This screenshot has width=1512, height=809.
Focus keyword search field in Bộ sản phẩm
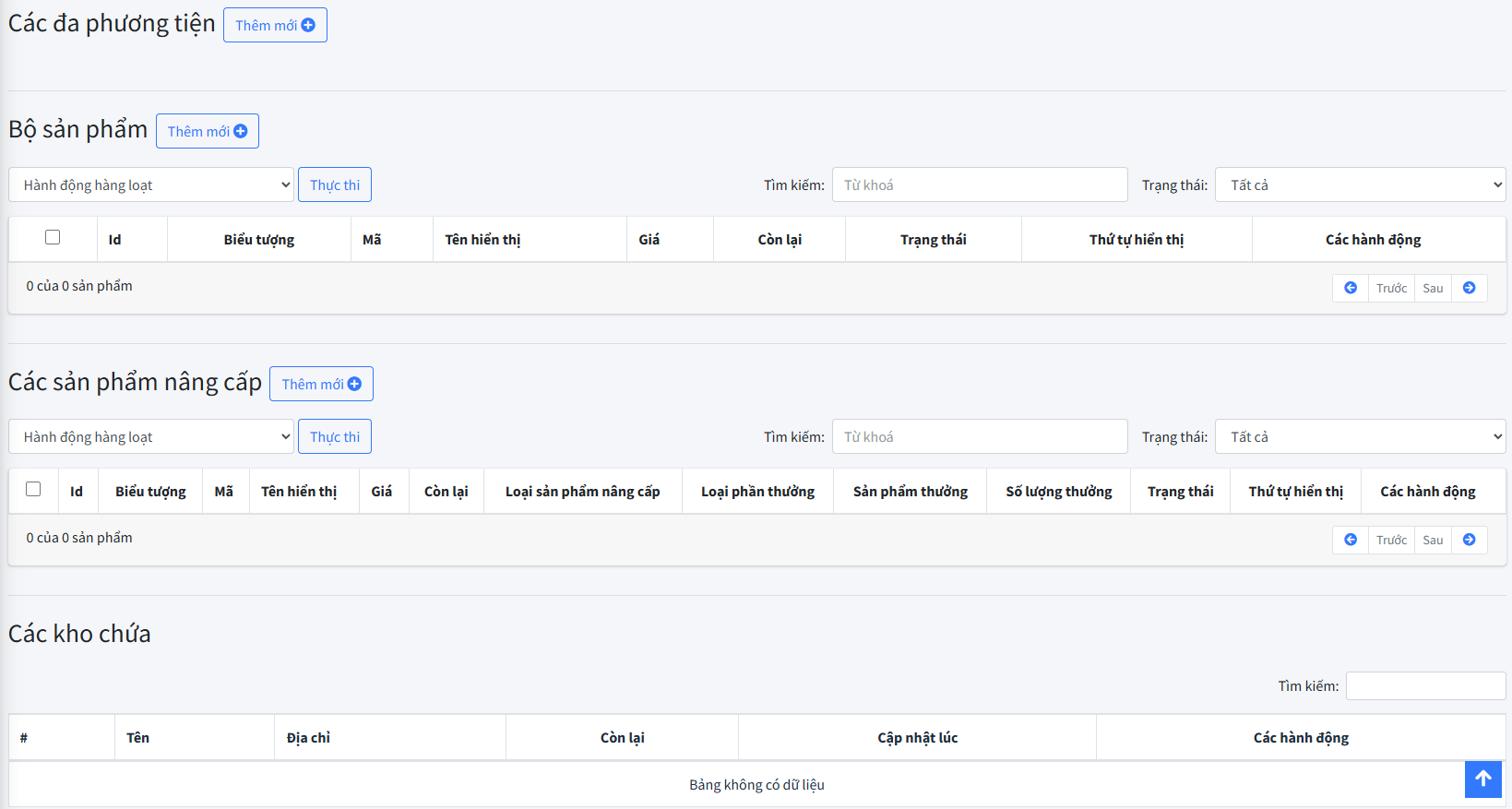click(x=979, y=184)
